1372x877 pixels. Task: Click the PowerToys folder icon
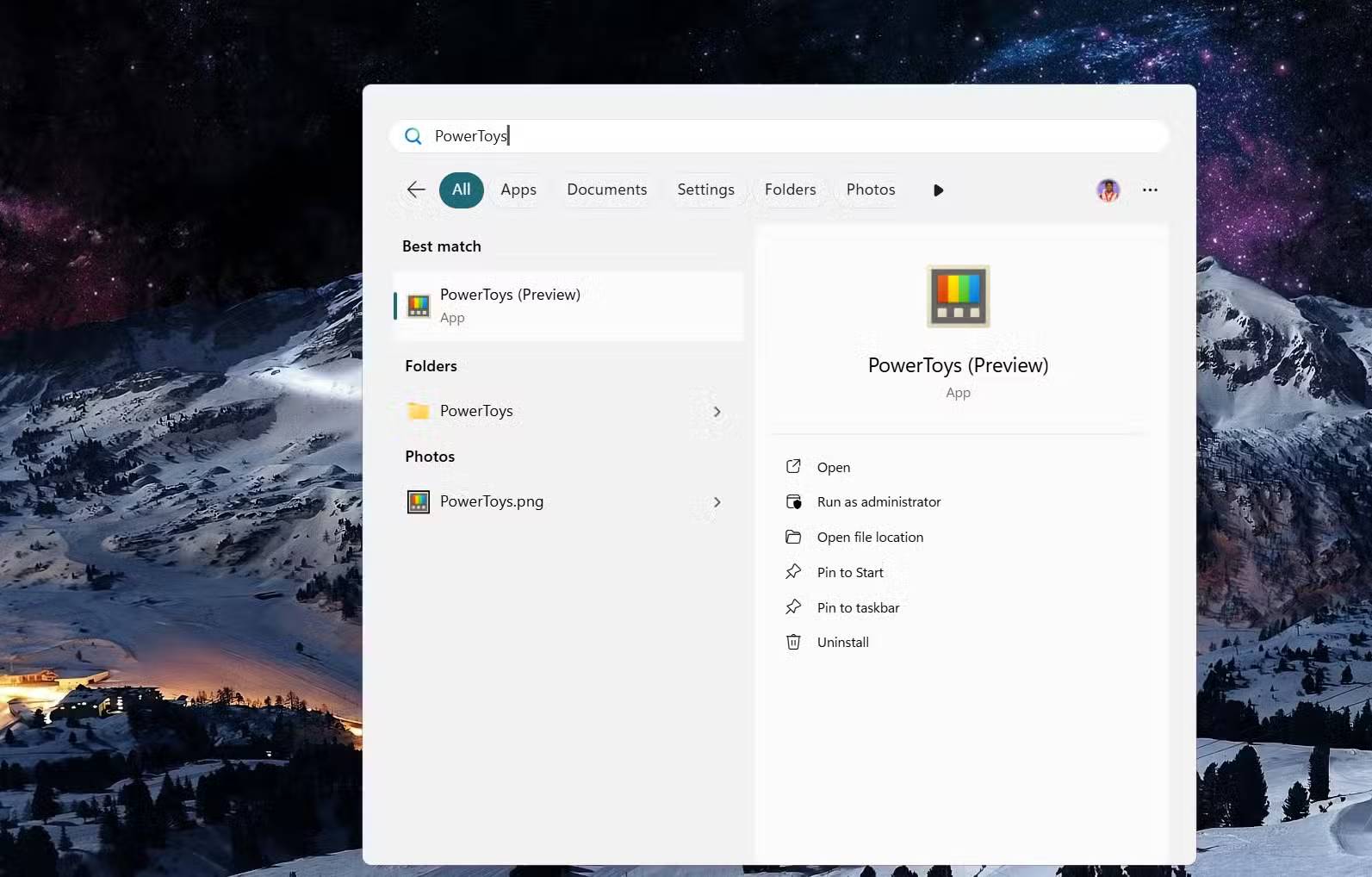(419, 411)
